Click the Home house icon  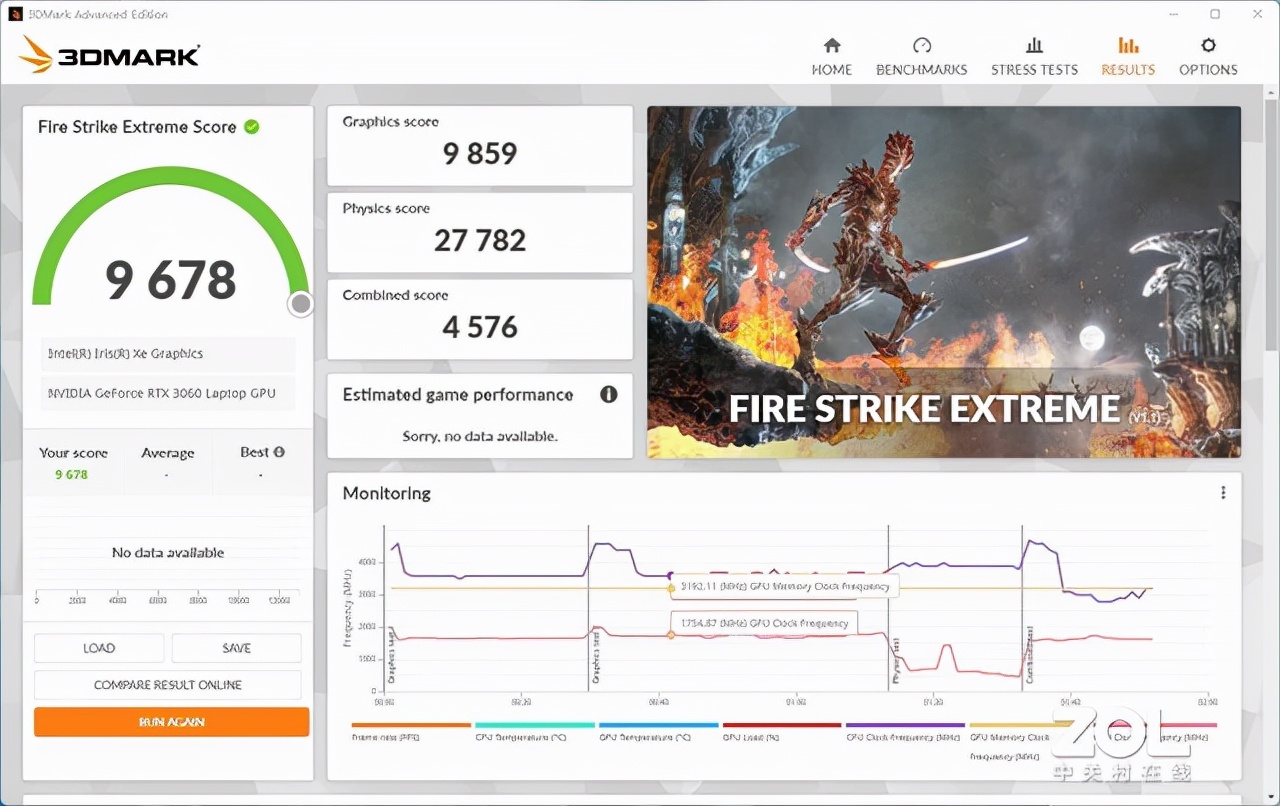coord(832,46)
